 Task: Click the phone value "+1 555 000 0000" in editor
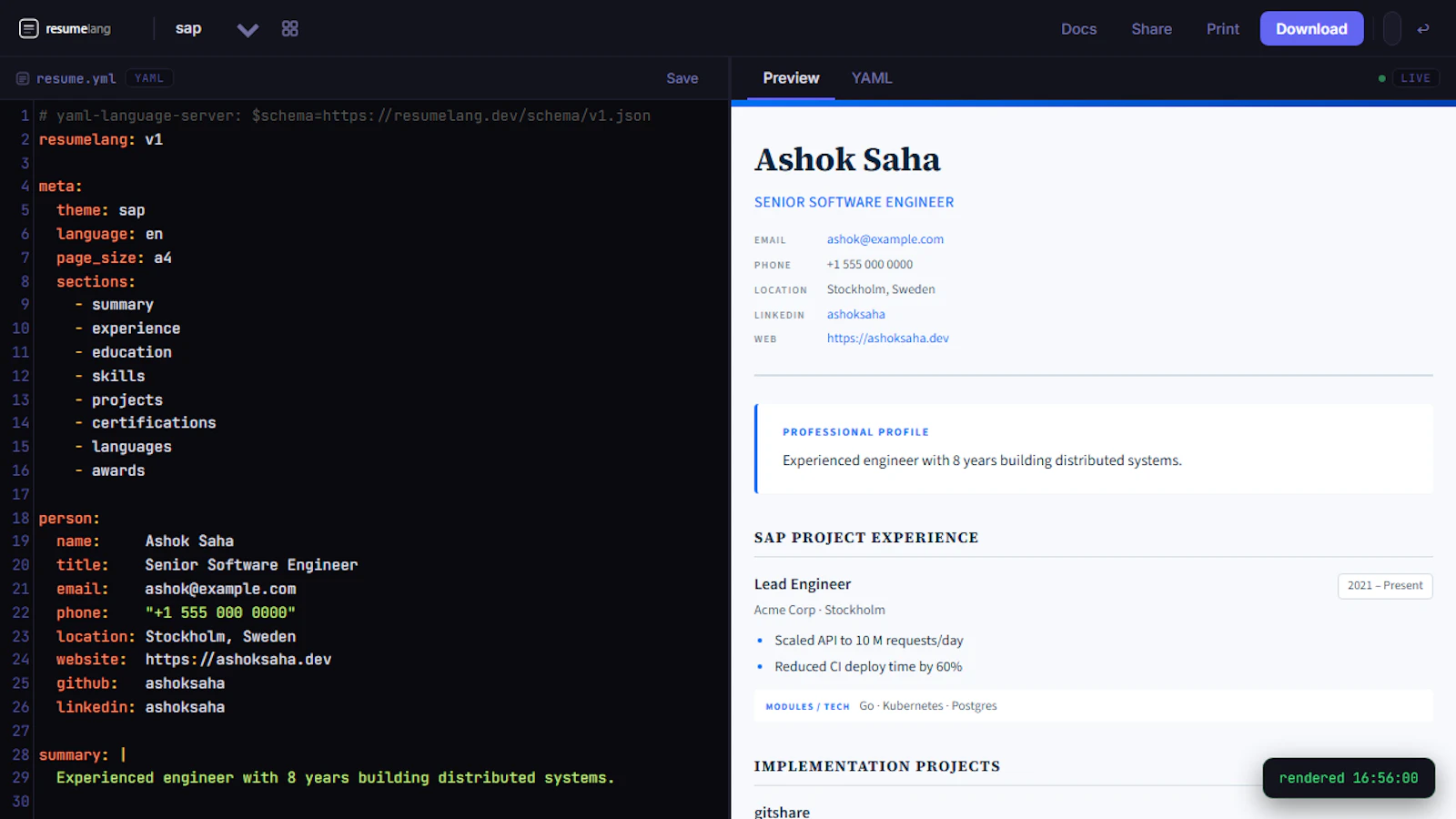click(x=220, y=612)
